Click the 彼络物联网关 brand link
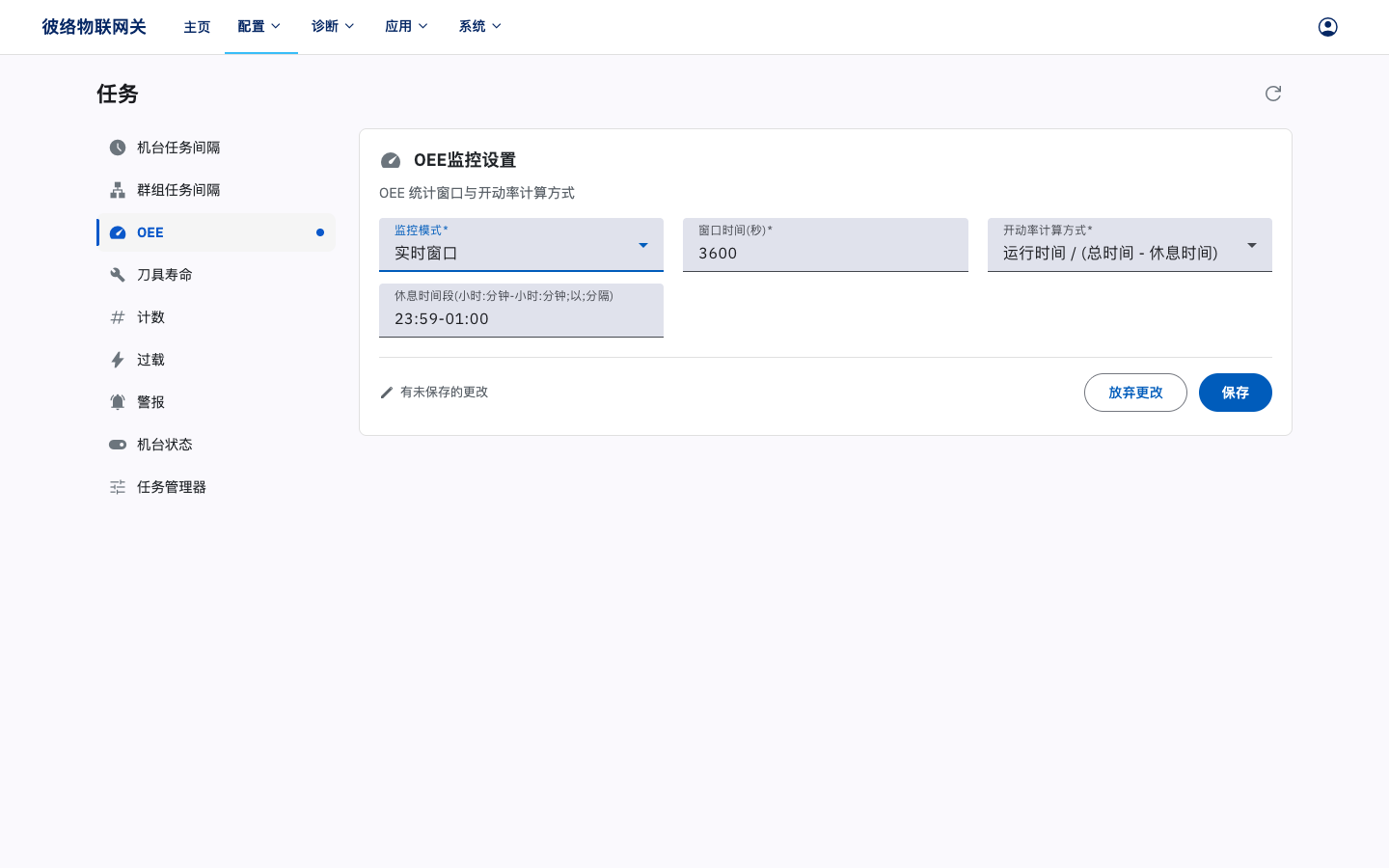 click(94, 27)
